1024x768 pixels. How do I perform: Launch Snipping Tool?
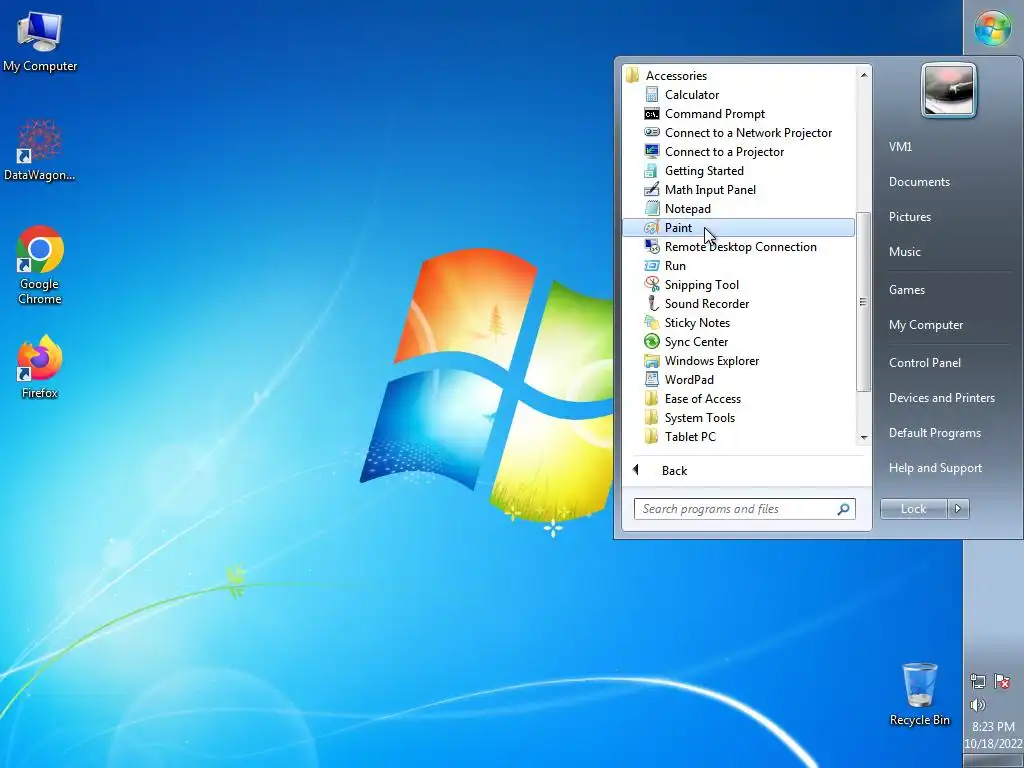738,284
